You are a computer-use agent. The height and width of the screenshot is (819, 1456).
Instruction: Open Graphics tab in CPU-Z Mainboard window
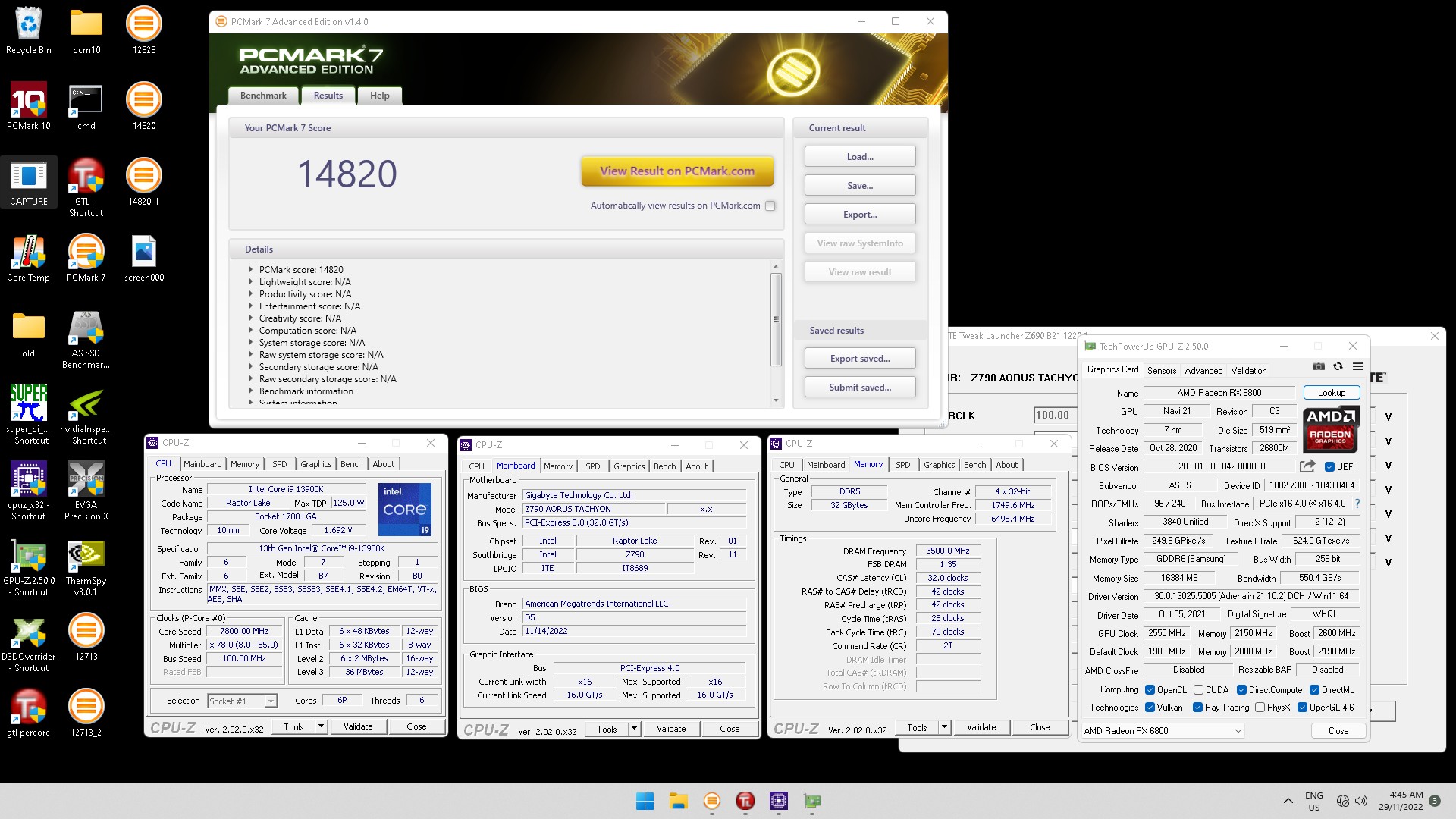pos(629,466)
